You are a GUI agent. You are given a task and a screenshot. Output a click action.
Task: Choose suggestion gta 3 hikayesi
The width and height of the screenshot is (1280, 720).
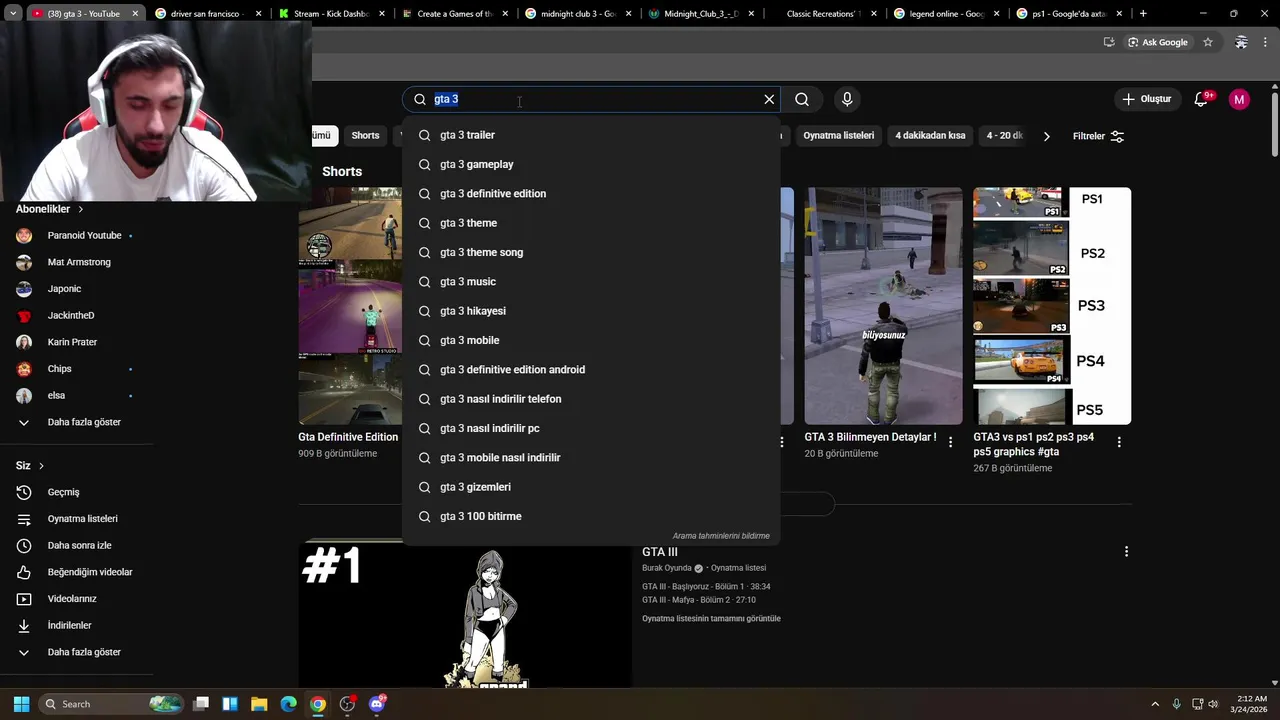(591, 311)
